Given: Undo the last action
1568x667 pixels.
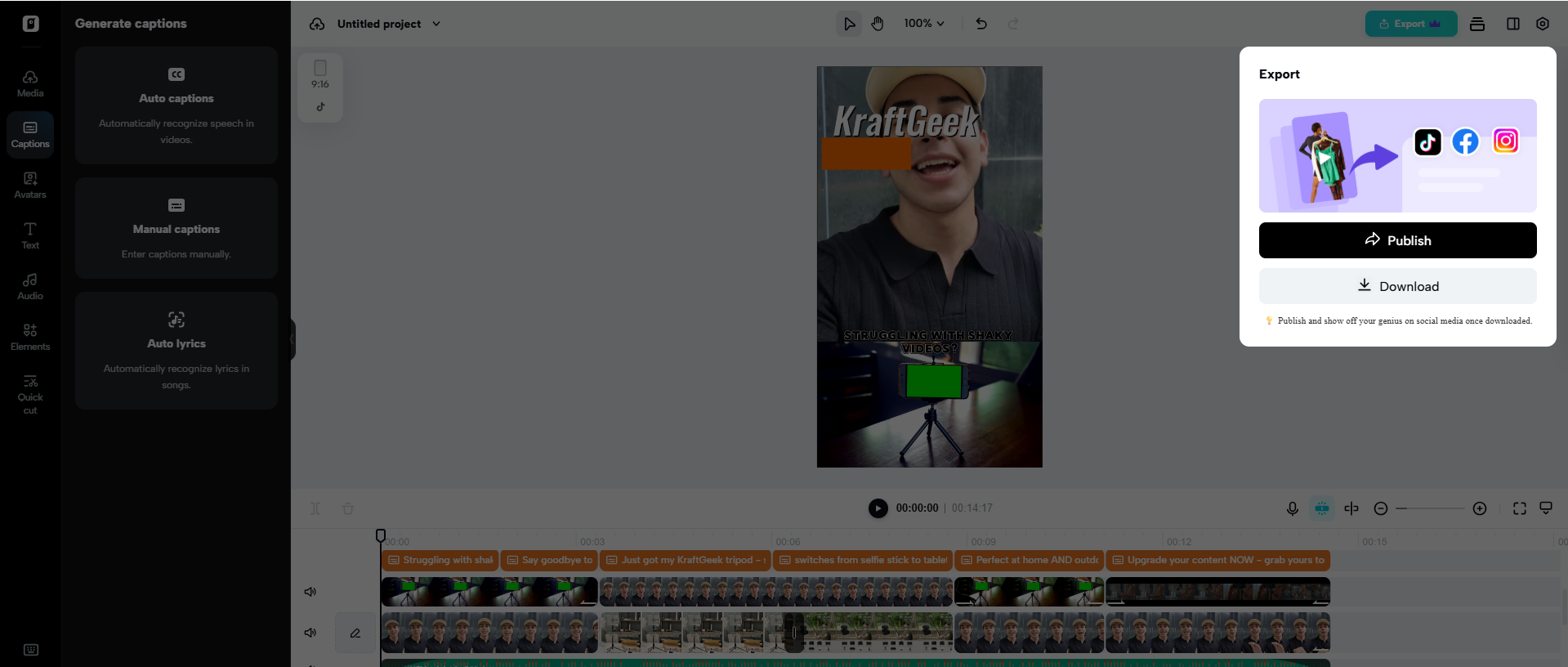Looking at the screenshot, I should 981,24.
